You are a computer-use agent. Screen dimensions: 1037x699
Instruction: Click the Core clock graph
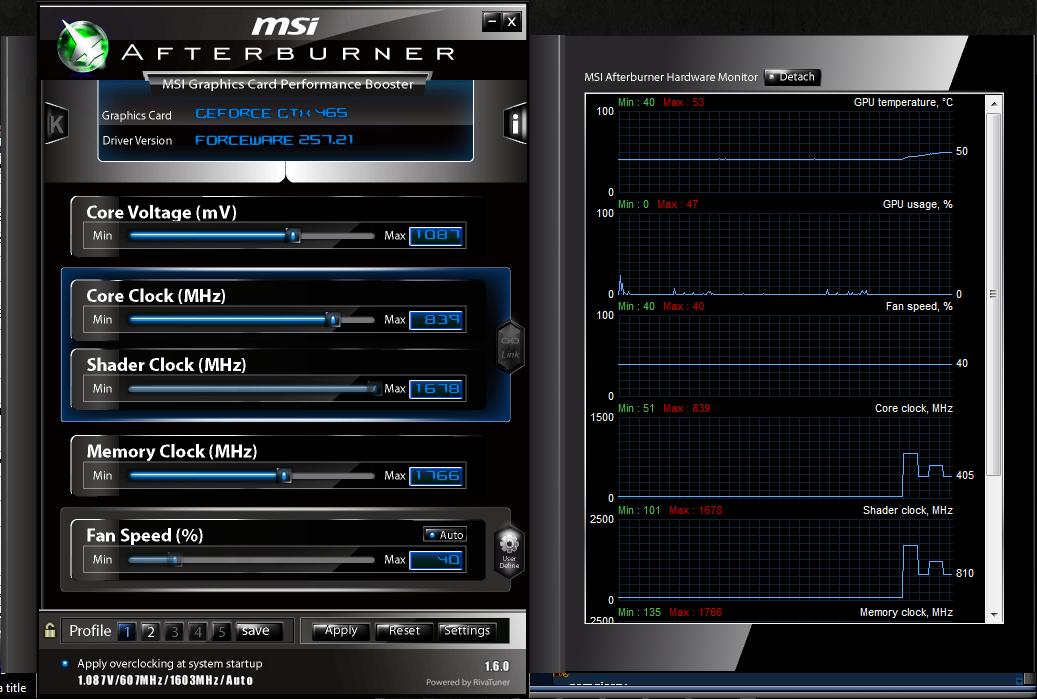(785, 457)
